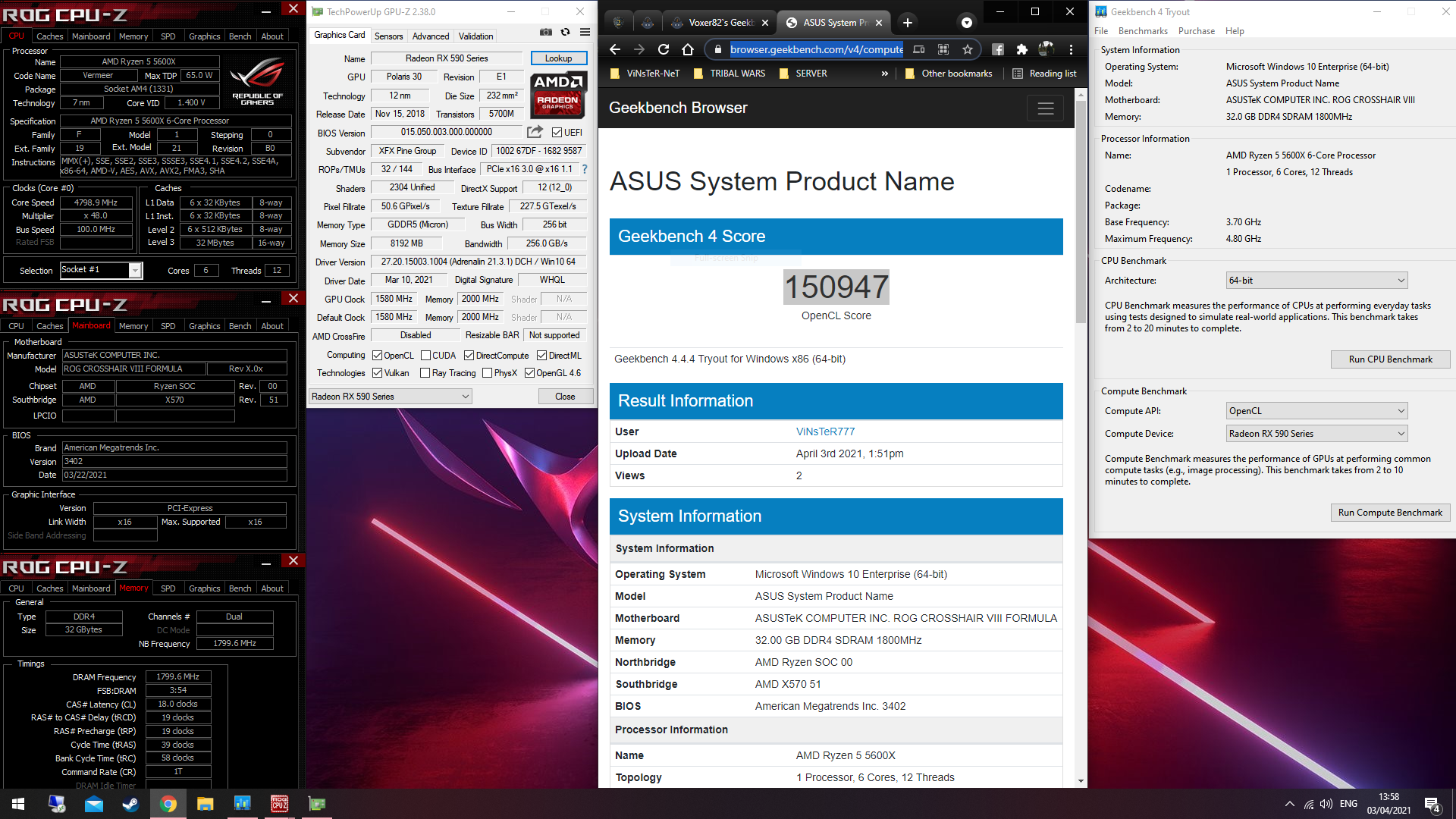Open user profile ViNsTeR777 link
Viewport: 1456px width, 819px height.
pyautogui.click(x=825, y=431)
